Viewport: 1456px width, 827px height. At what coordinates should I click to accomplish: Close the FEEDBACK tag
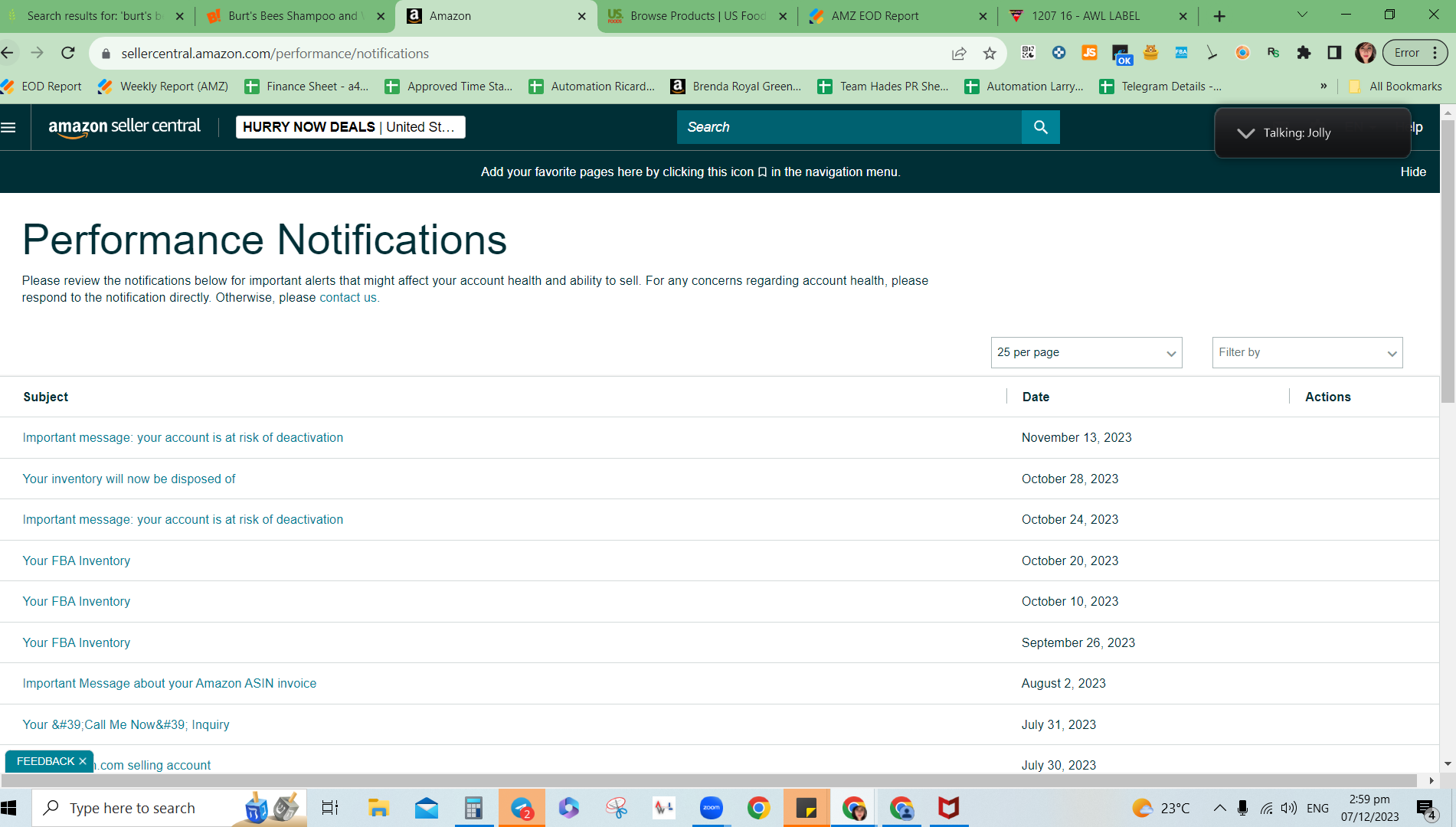83,761
